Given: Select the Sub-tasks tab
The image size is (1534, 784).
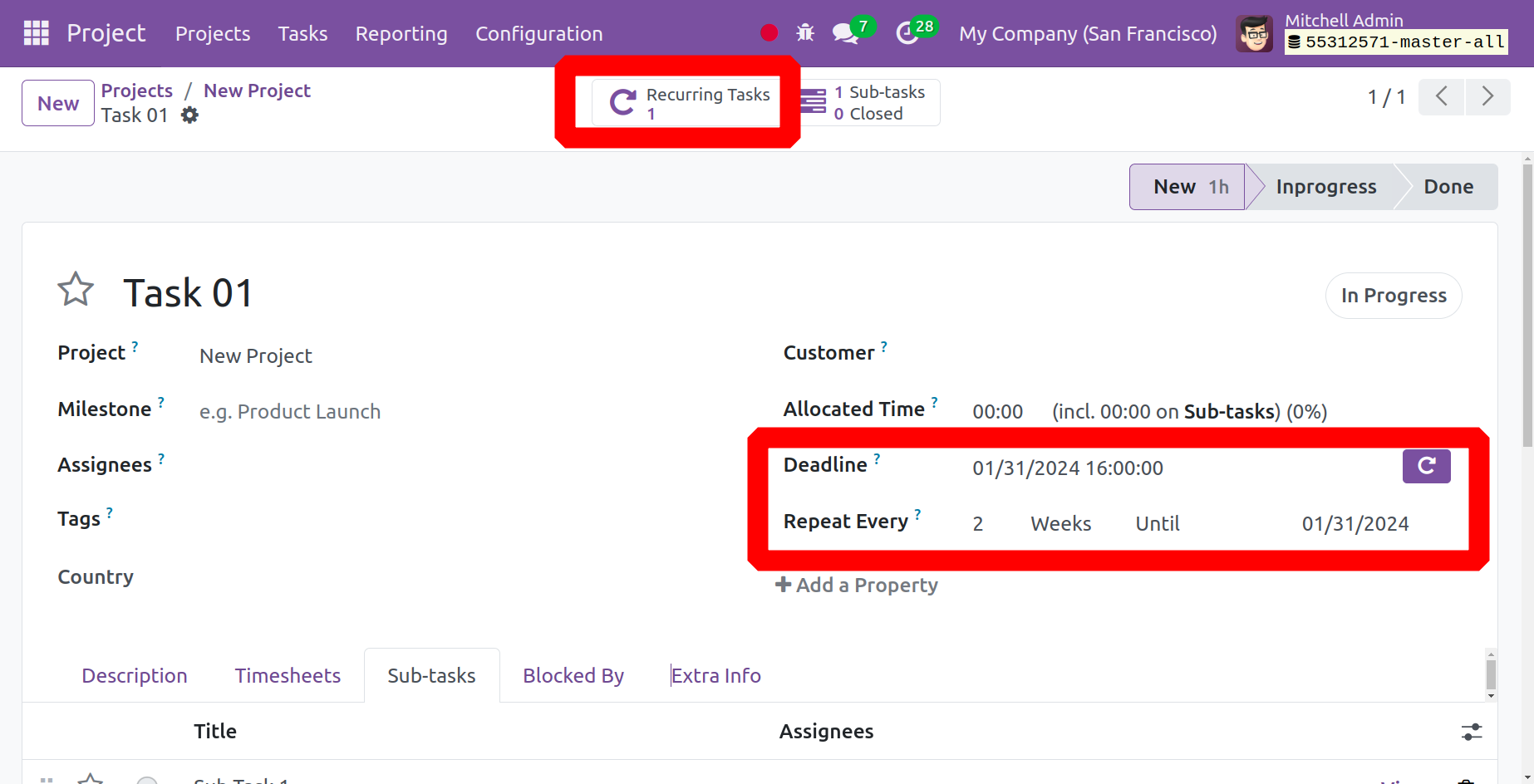Looking at the screenshot, I should tap(432, 676).
